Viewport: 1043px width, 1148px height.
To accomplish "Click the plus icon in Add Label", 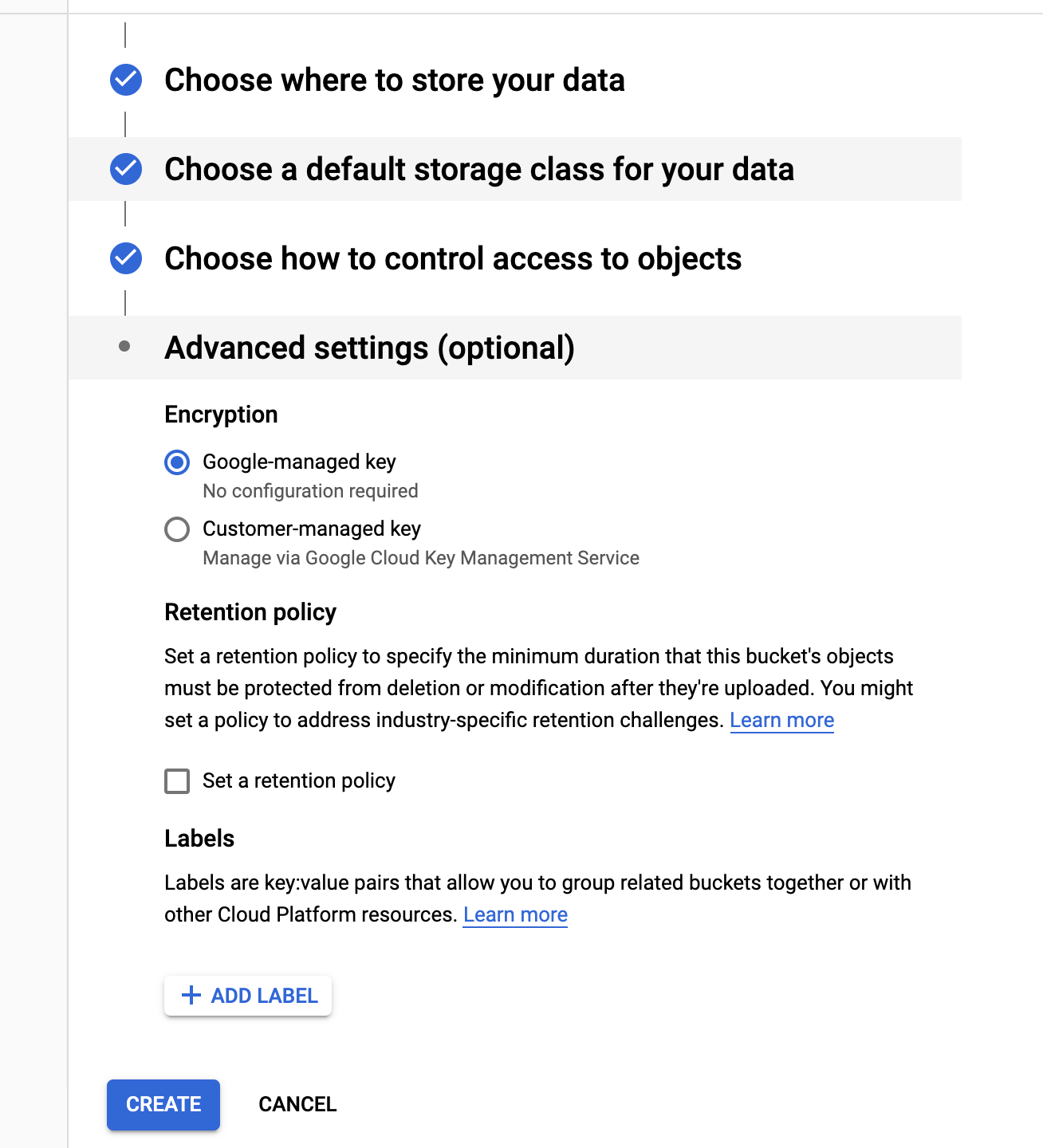I will click(191, 995).
